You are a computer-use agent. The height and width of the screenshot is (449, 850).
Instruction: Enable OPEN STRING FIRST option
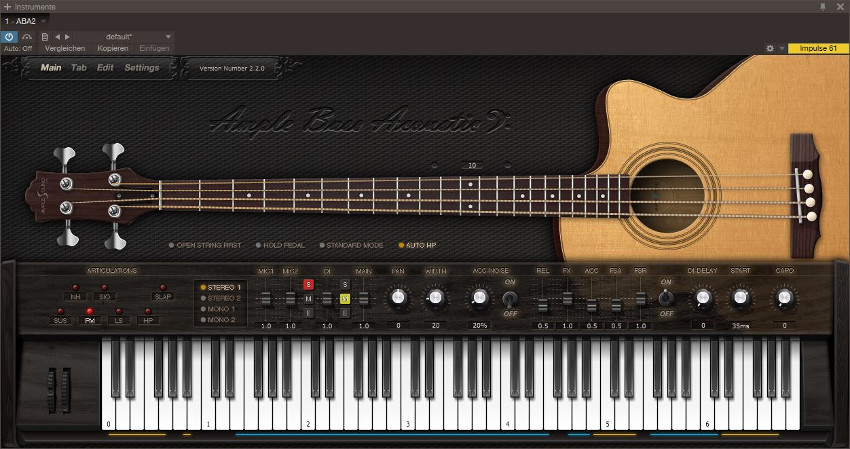[205, 245]
